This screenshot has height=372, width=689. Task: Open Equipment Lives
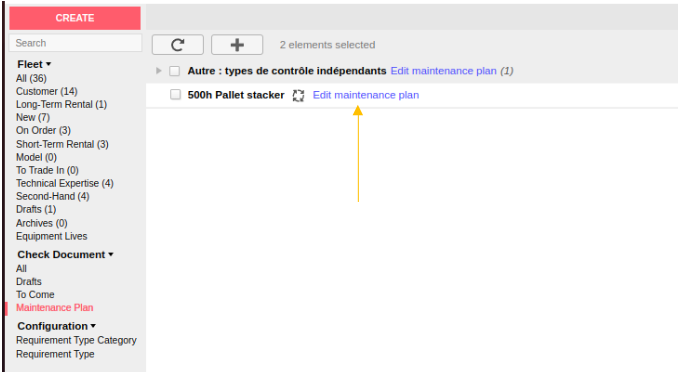coord(51,236)
